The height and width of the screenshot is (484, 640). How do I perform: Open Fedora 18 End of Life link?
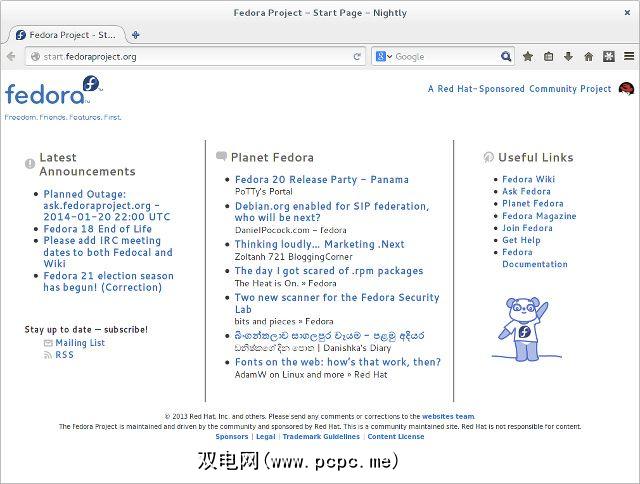tap(98, 229)
